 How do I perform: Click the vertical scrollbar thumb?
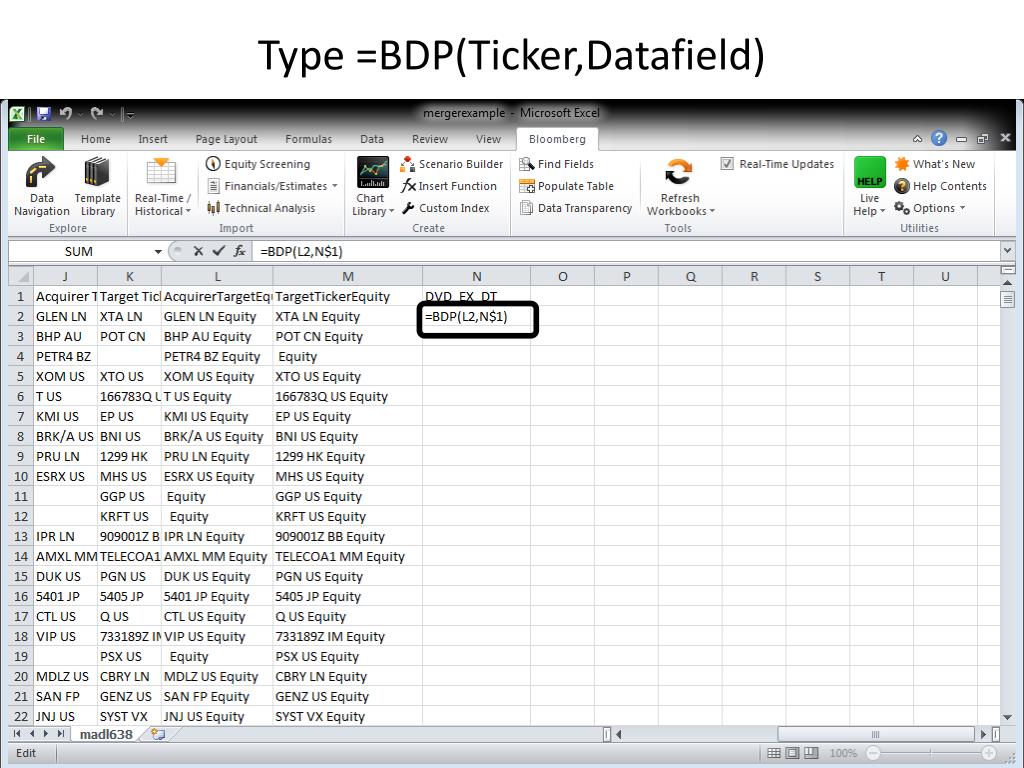(x=1007, y=298)
